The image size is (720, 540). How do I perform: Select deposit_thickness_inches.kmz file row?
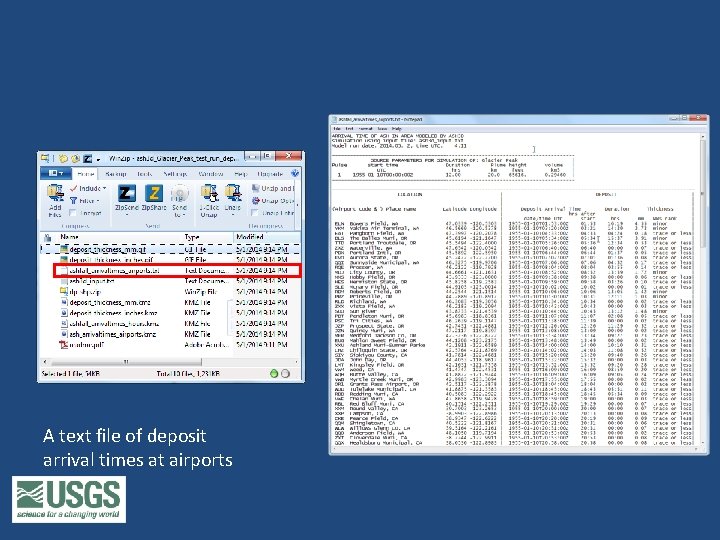coord(171,313)
